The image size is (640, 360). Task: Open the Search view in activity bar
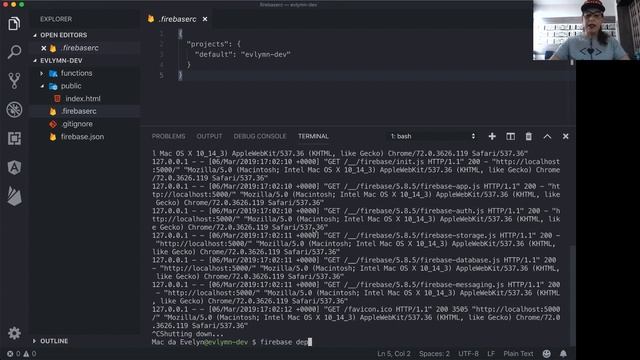(14, 52)
